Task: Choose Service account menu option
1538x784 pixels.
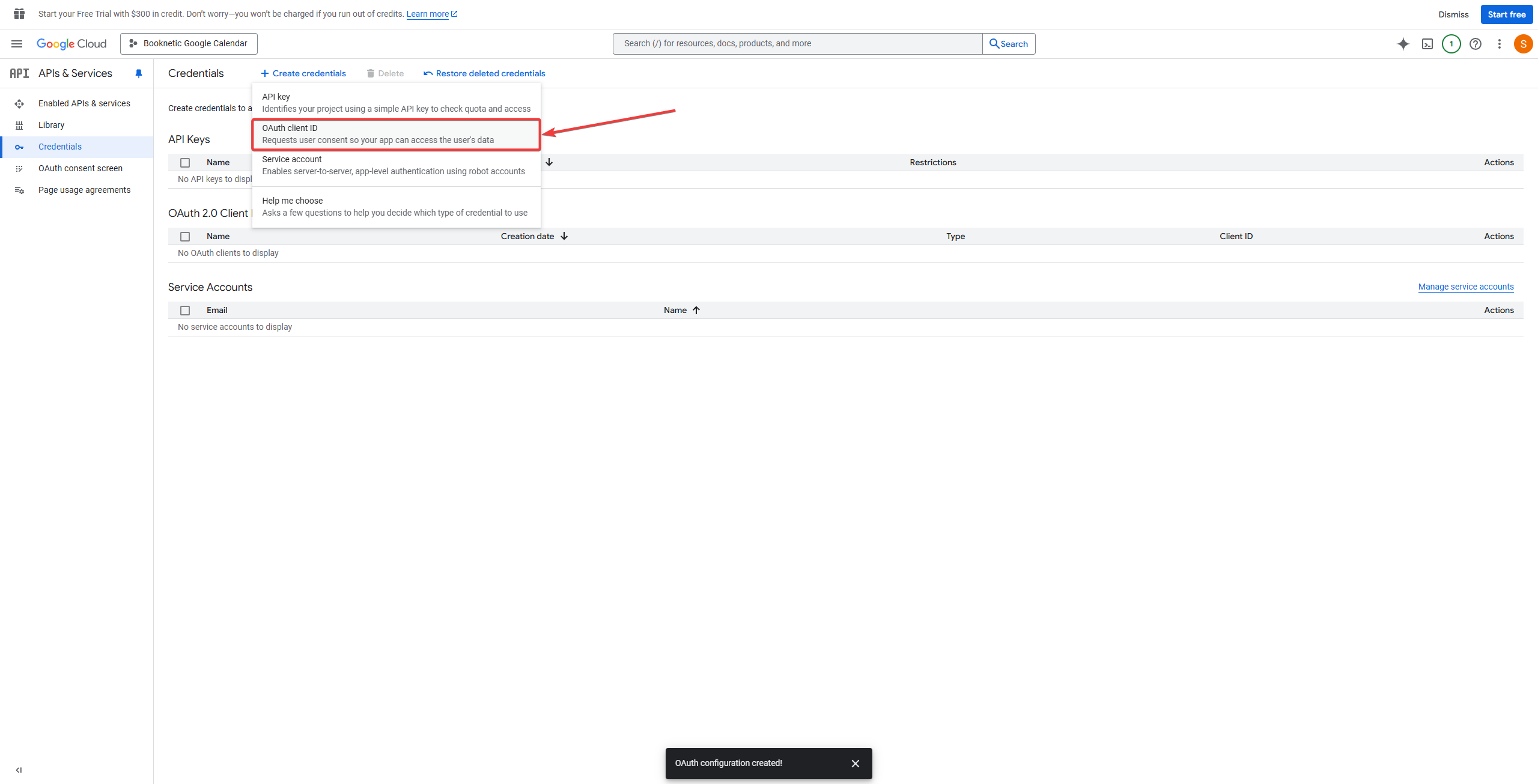Action: coord(397,165)
